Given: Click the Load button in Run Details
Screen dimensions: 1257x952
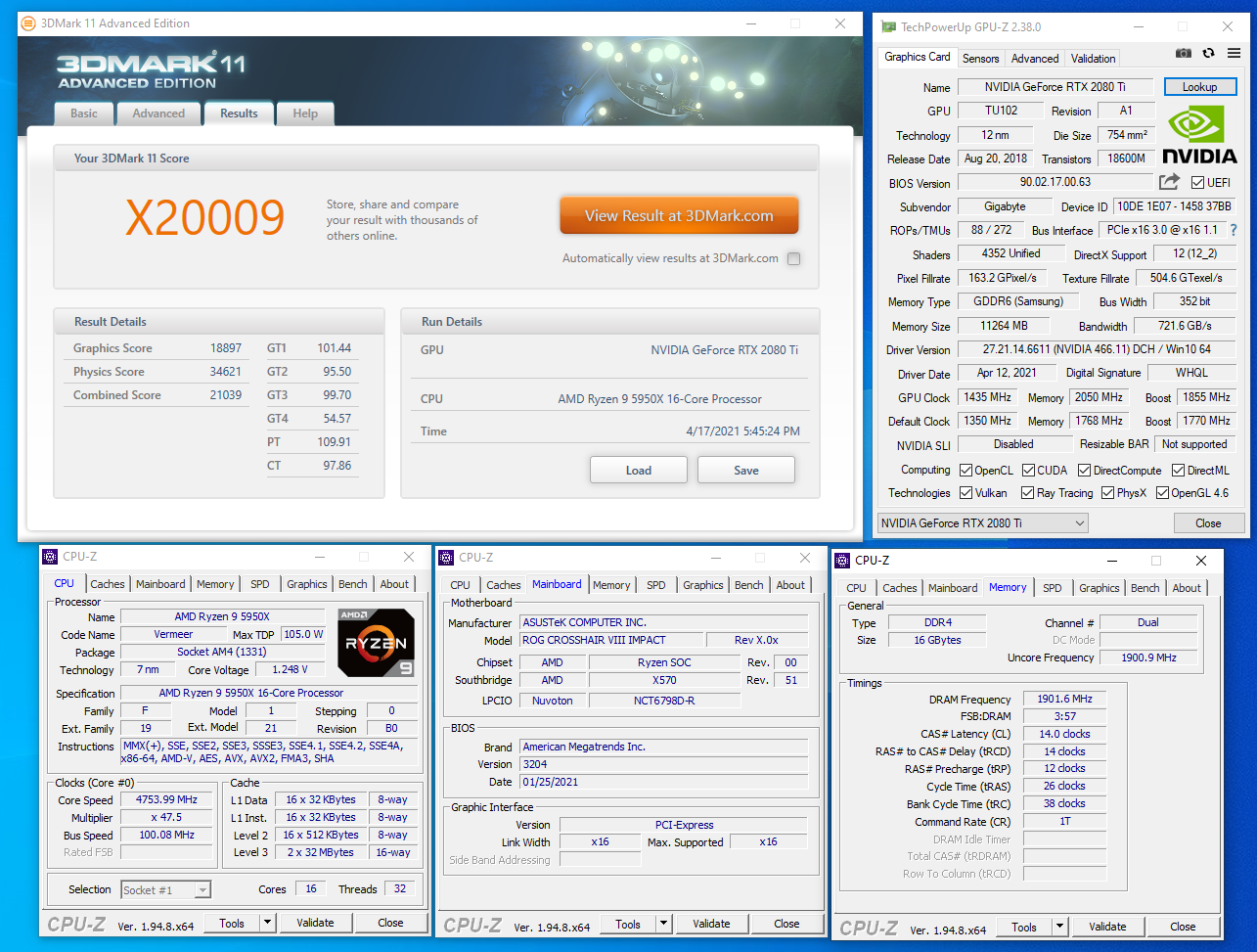Looking at the screenshot, I should [639, 470].
